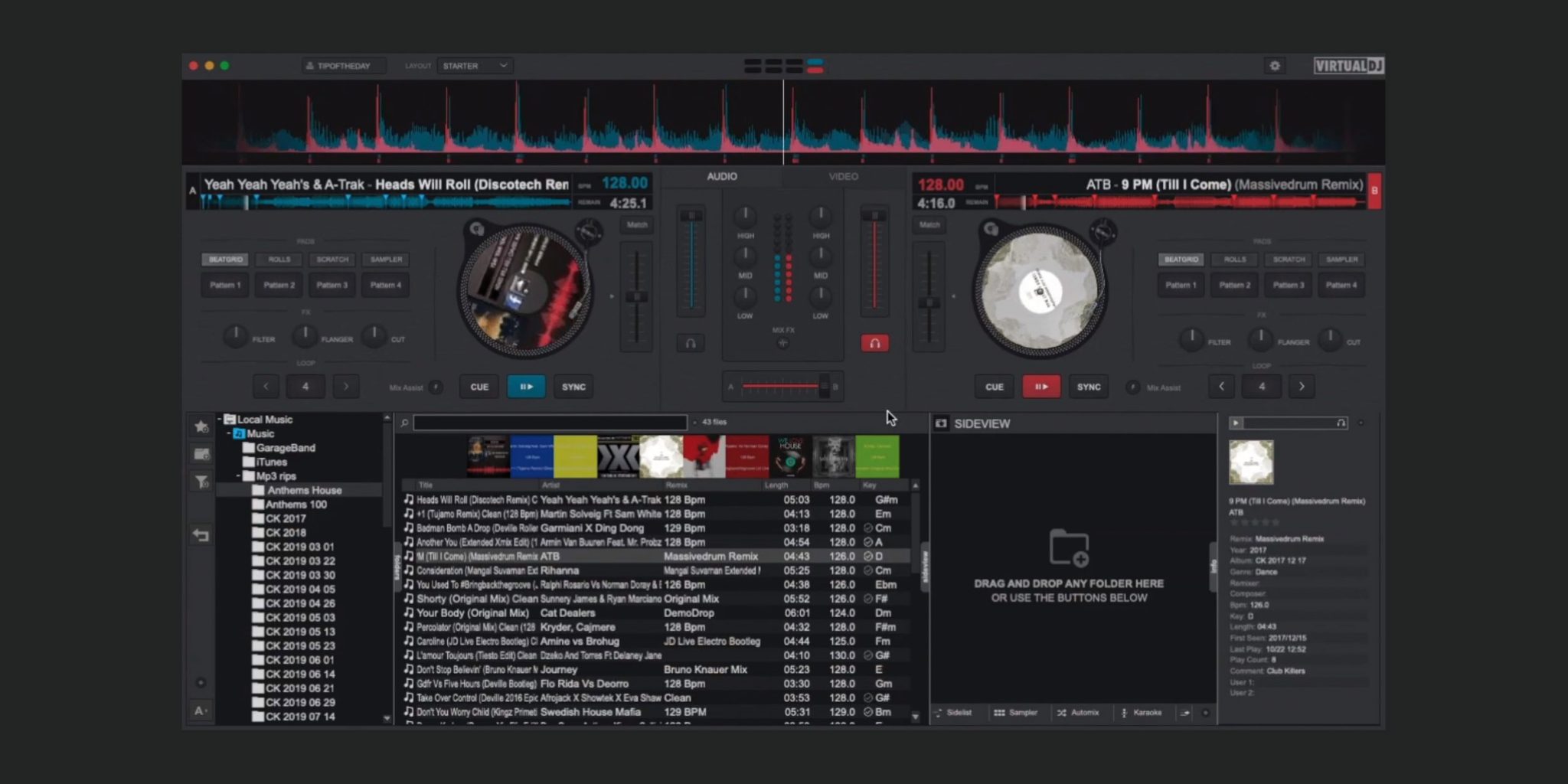The width and height of the screenshot is (1568, 784).
Task: Click the crossfader slider
Action: click(x=782, y=387)
